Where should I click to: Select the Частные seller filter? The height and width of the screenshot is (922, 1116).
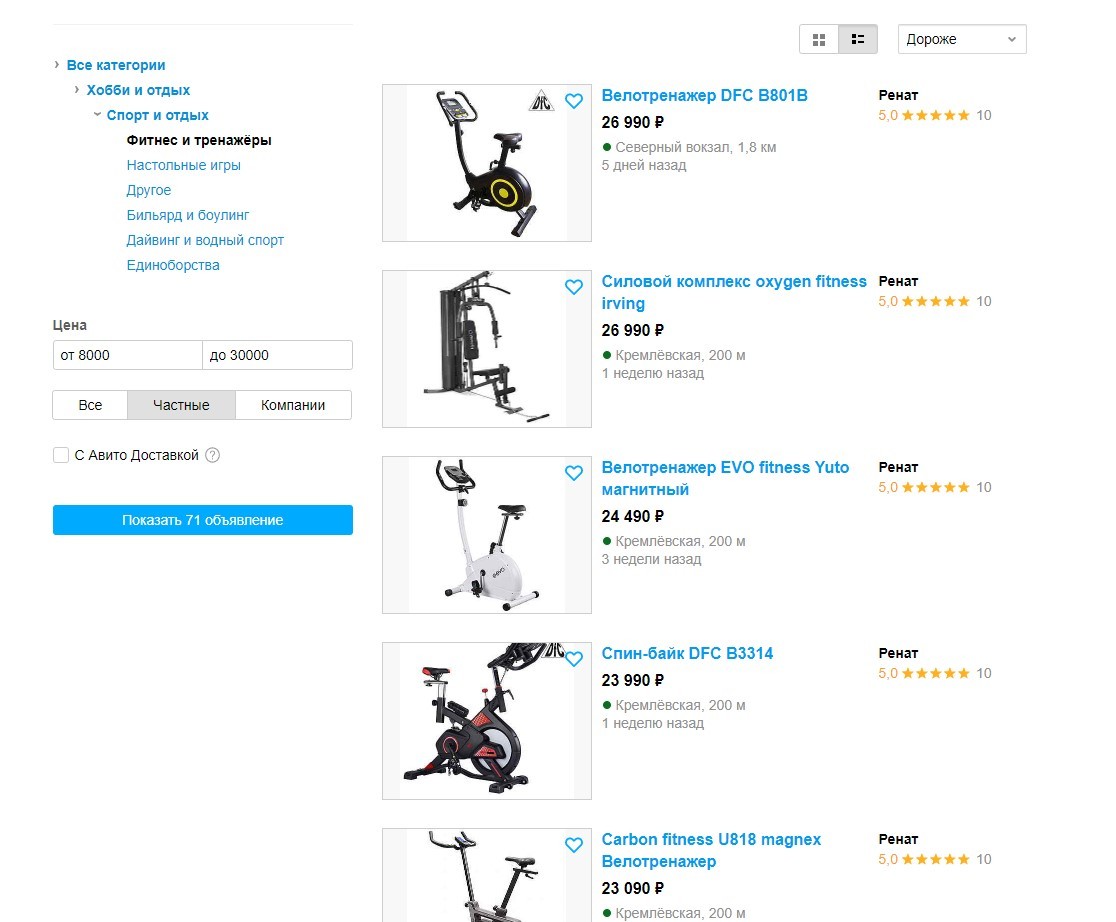click(181, 405)
